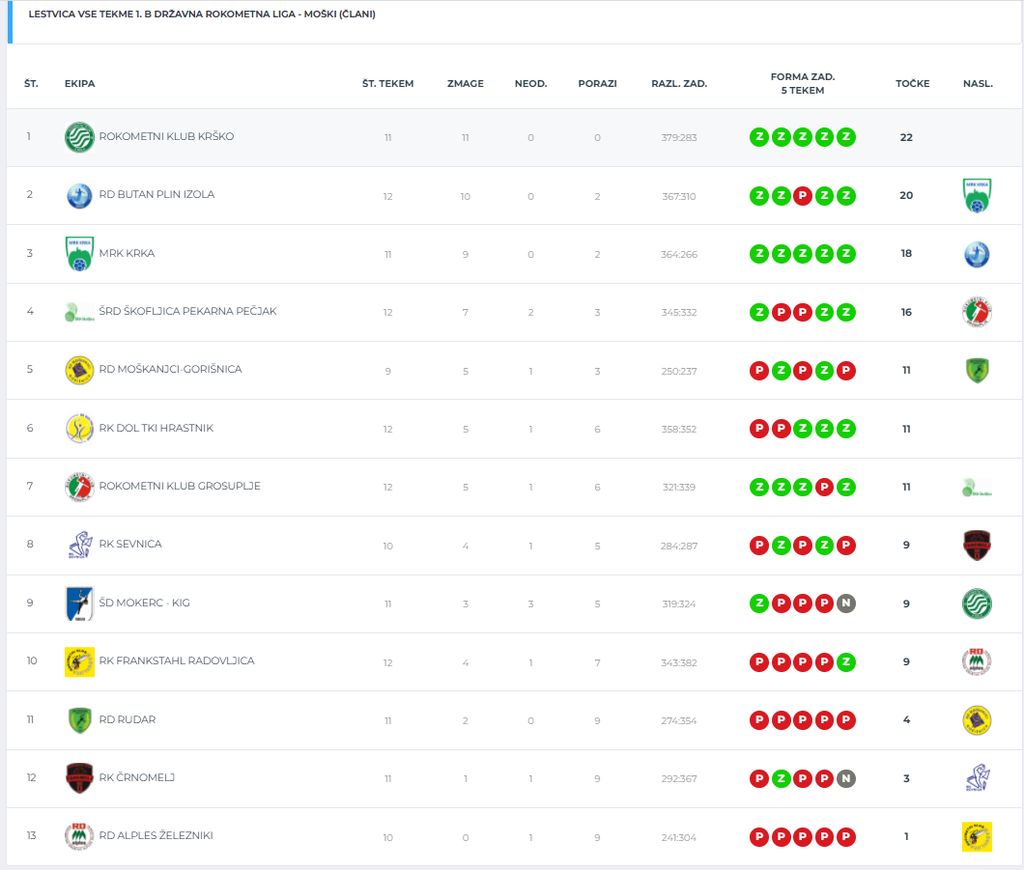Viewport: 1024px width, 870px height.
Task: Click the red P in Izola's form column
Action: tap(802, 196)
